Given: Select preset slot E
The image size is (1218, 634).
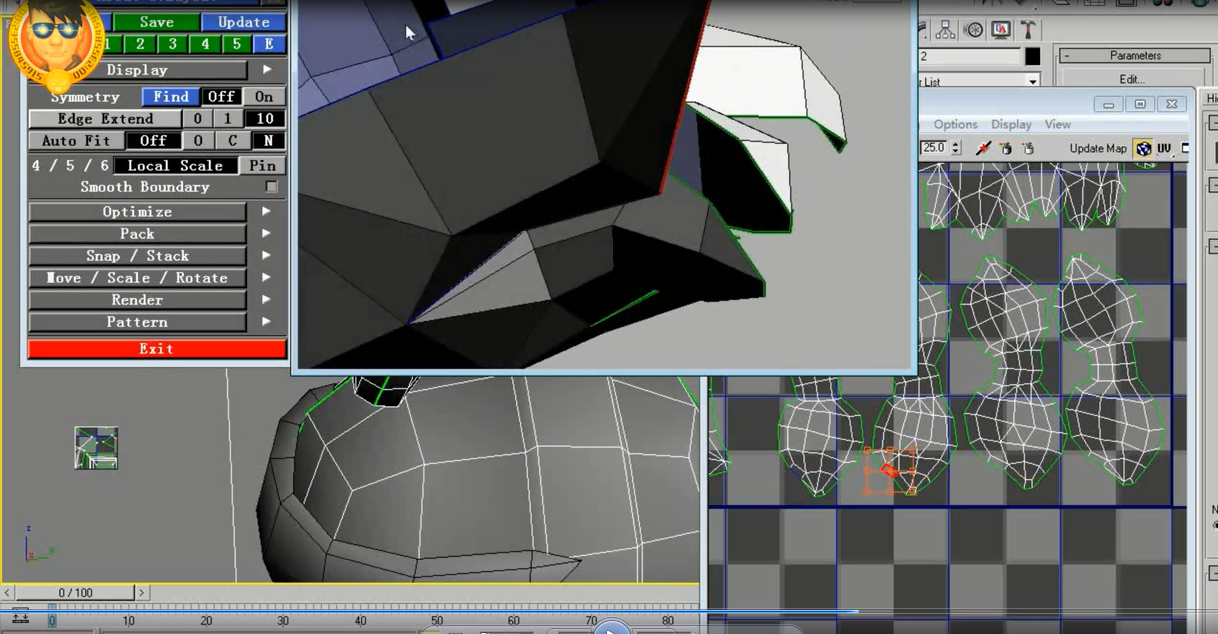Looking at the screenshot, I should tap(269, 44).
